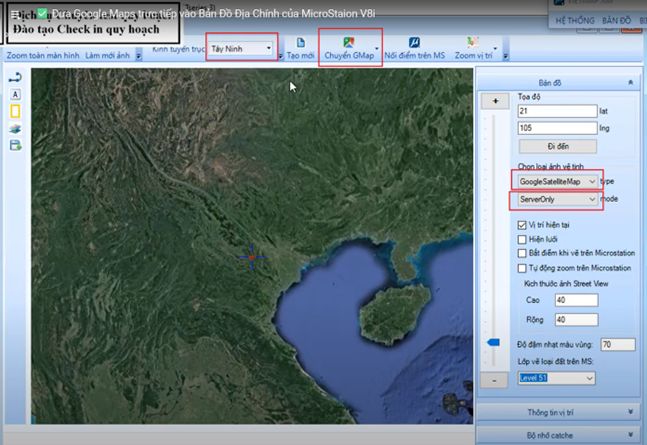Click the orange crosshair marker on the map

tap(252, 258)
